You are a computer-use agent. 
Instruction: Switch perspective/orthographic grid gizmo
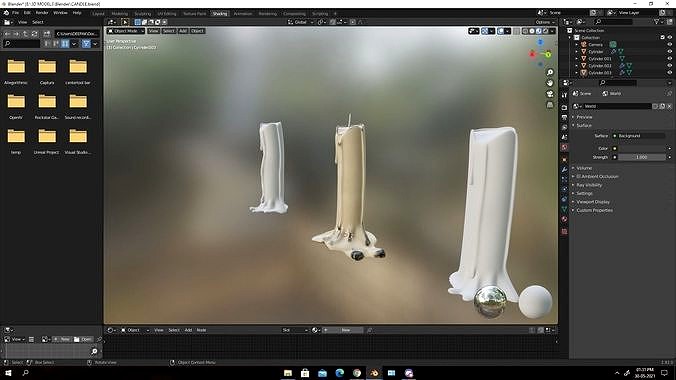pos(550,105)
